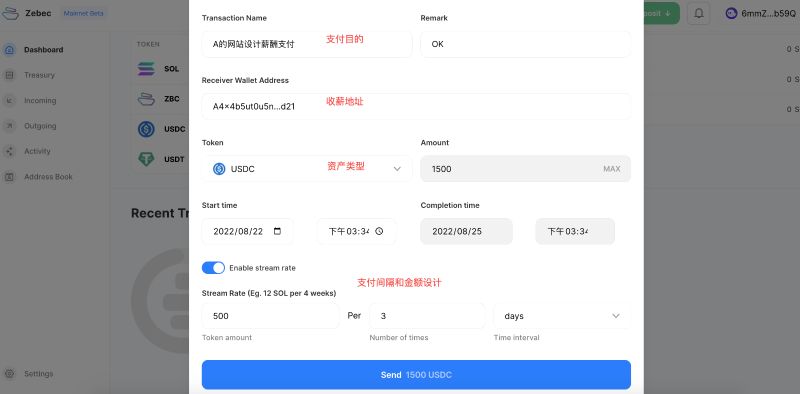The width and height of the screenshot is (800, 394).
Task: Click the Completion date 2022/08/25
Action: [x=466, y=231]
